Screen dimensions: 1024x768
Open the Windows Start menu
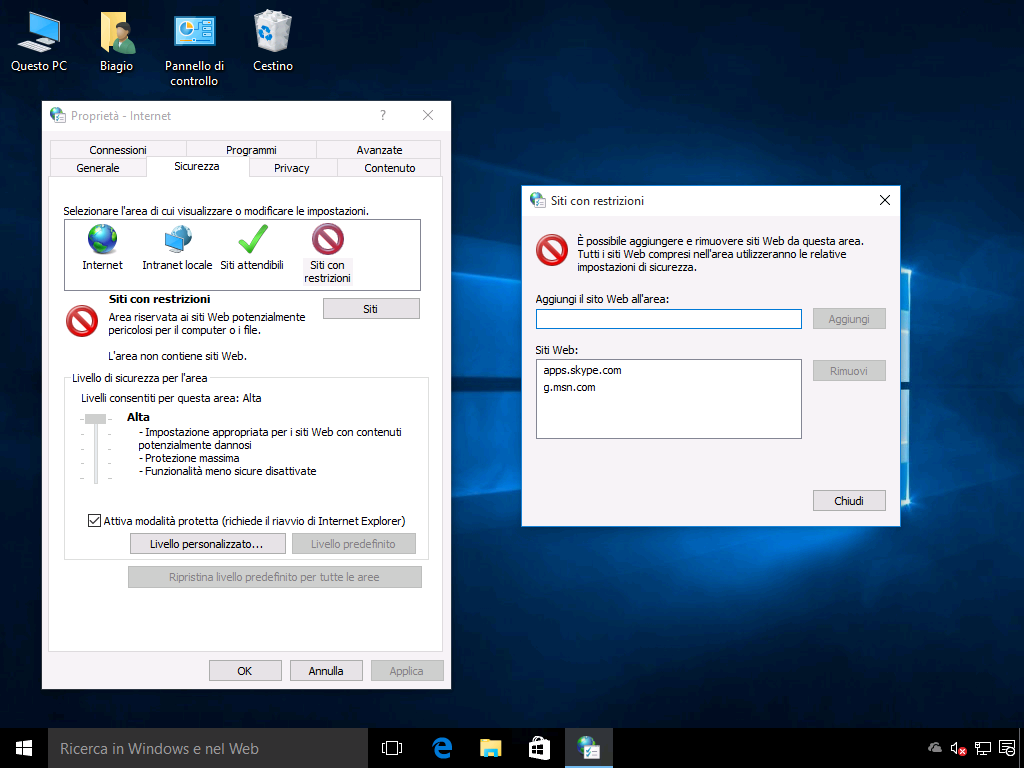24,748
